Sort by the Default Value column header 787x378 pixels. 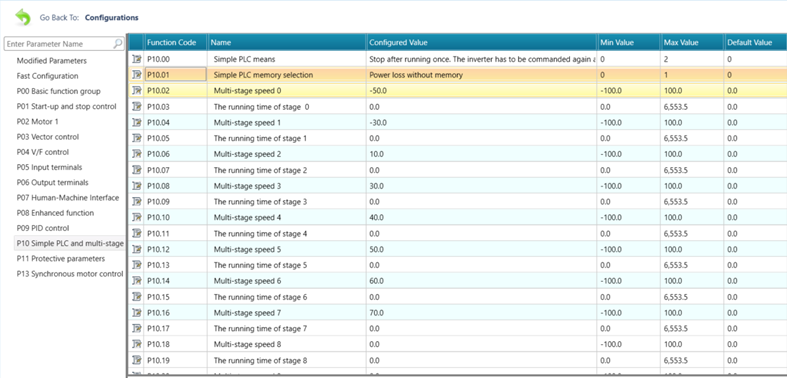[755, 43]
